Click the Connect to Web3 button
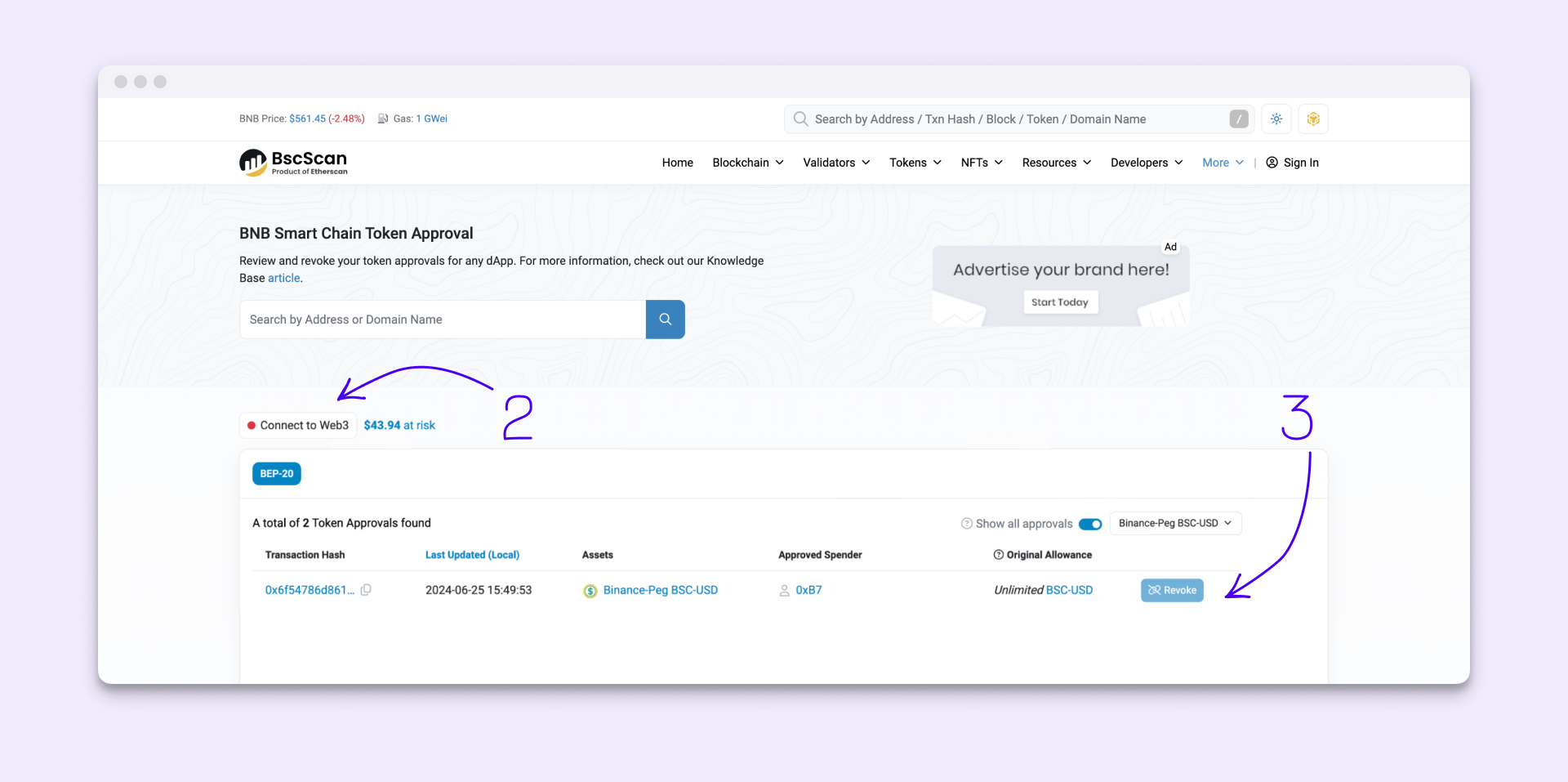Viewport: 1568px width, 782px height. pyautogui.click(x=298, y=426)
